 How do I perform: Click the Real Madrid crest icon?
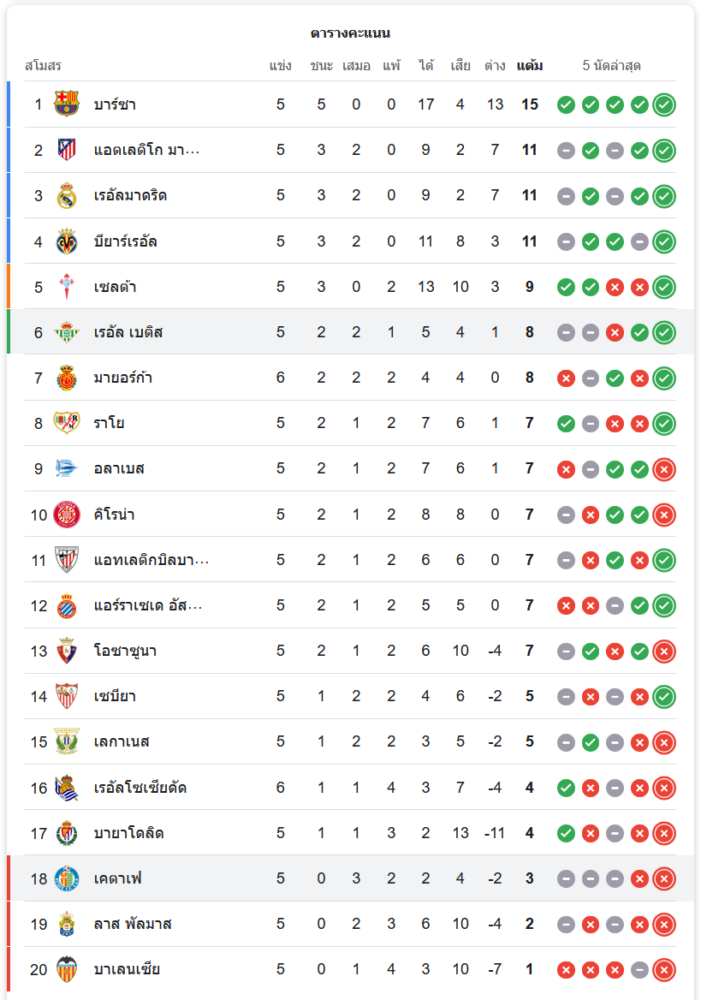point(66,196)
